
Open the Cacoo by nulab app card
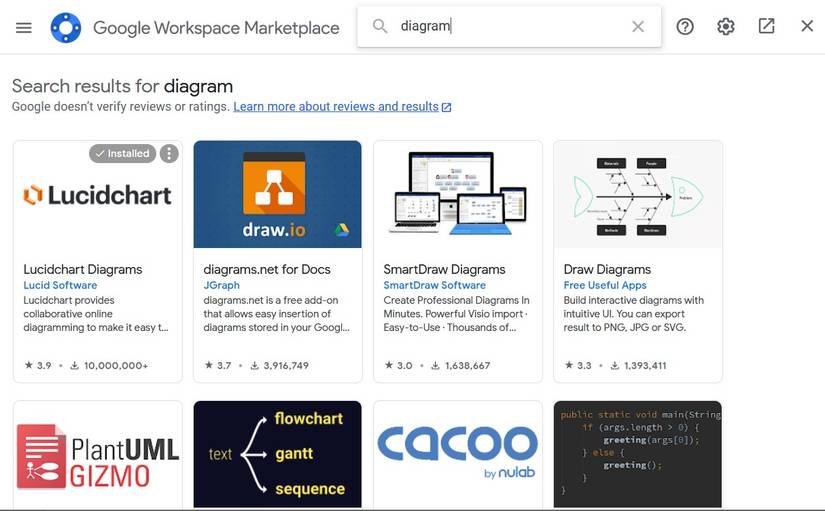[x=458, y=455]
